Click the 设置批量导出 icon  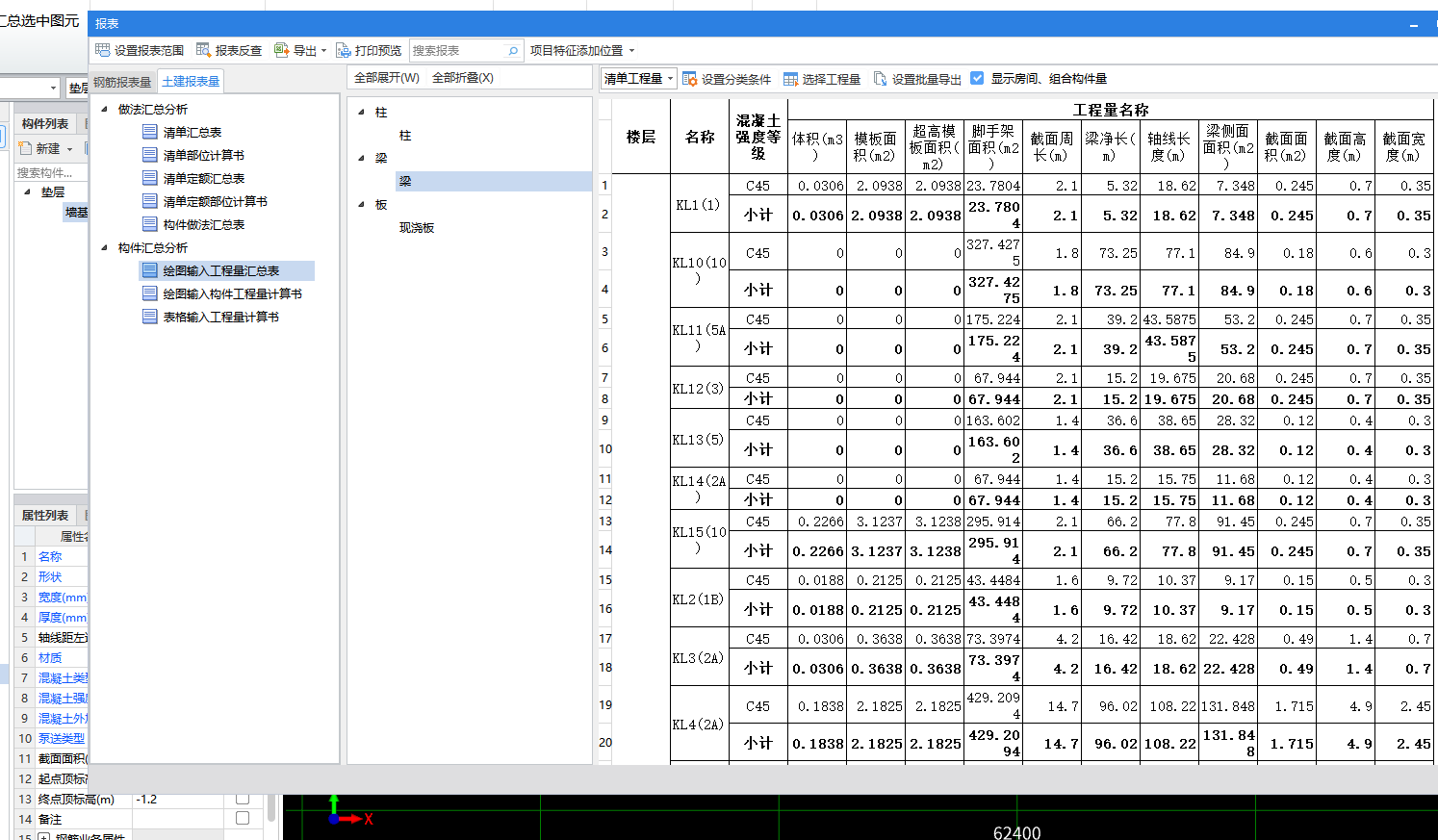tap(880, 79)
